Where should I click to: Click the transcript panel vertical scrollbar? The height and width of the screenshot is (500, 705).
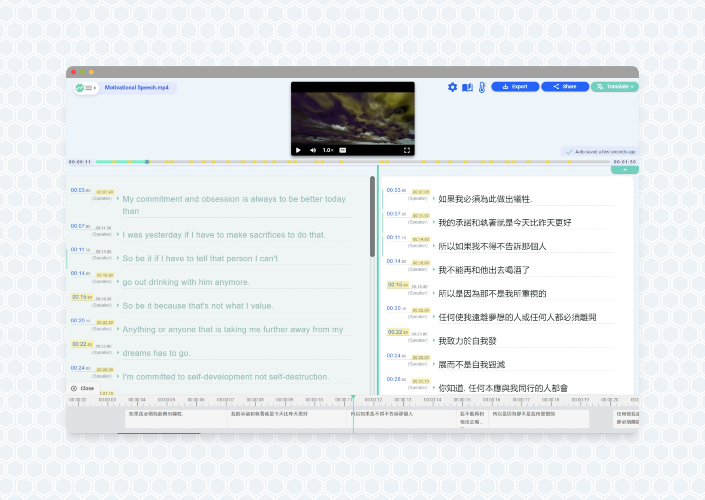[x=372, y=217]
